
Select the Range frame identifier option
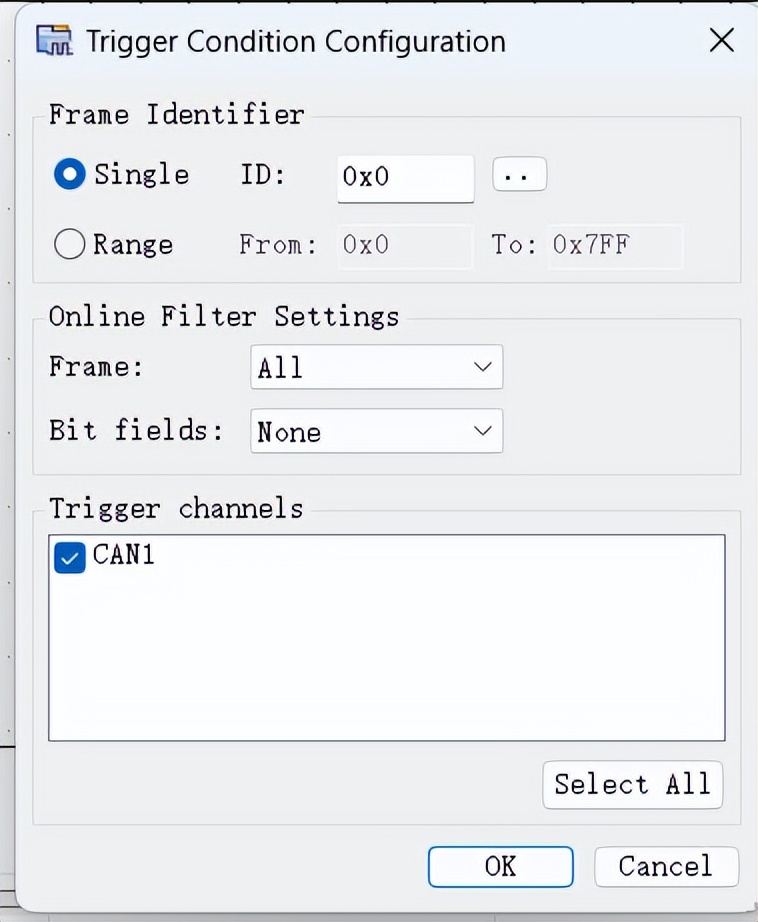coord(69,245)
